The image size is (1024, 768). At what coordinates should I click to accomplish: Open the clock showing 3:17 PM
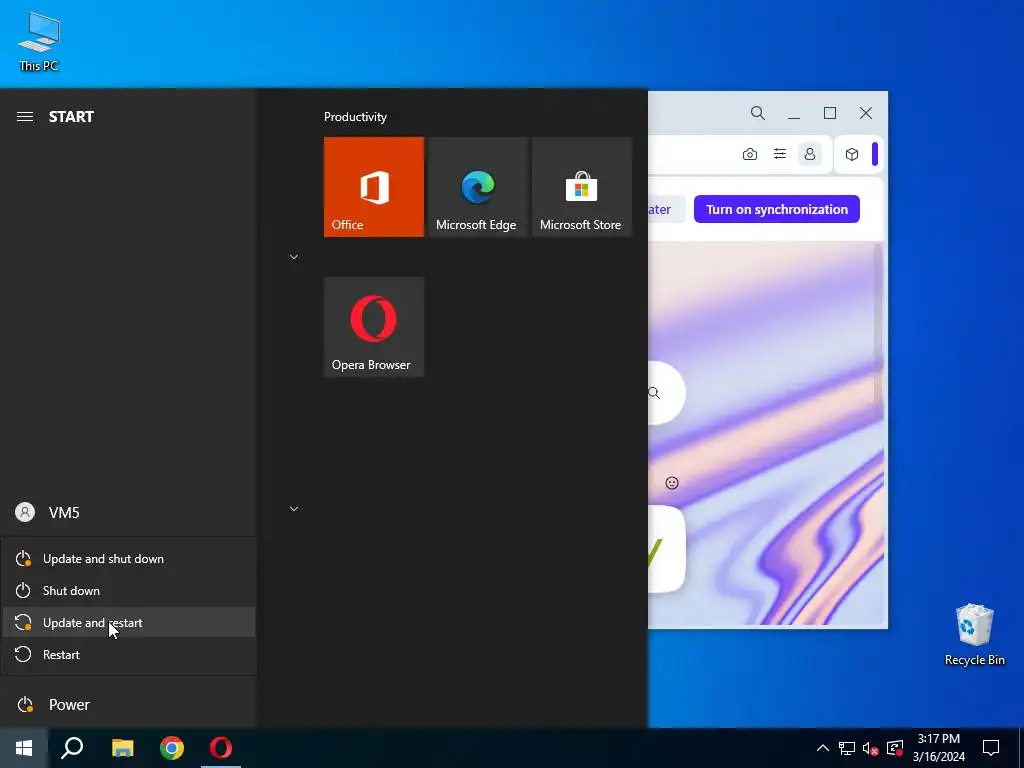(x=938, y=748)
